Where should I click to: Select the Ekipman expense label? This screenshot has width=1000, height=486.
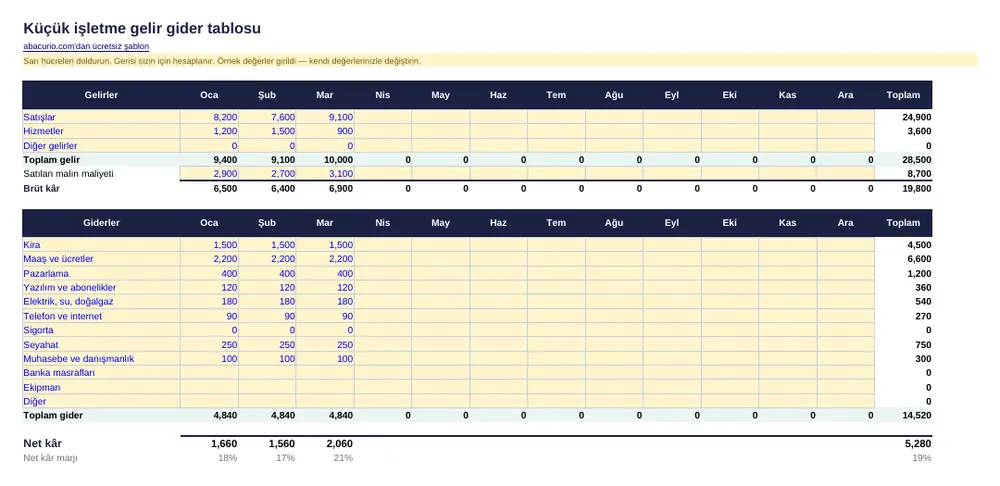tap(41, 388)
